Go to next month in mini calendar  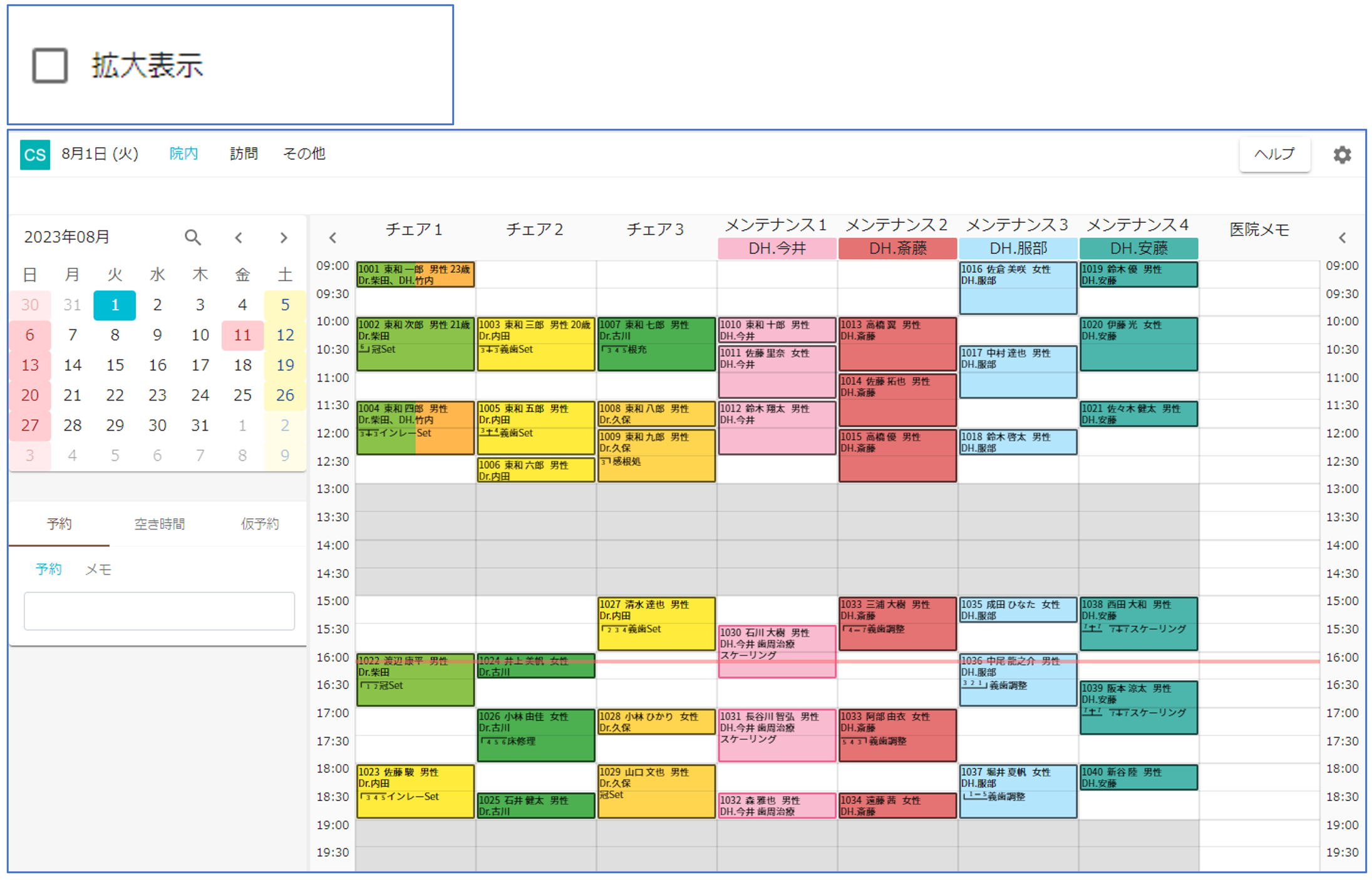[284, 237]
